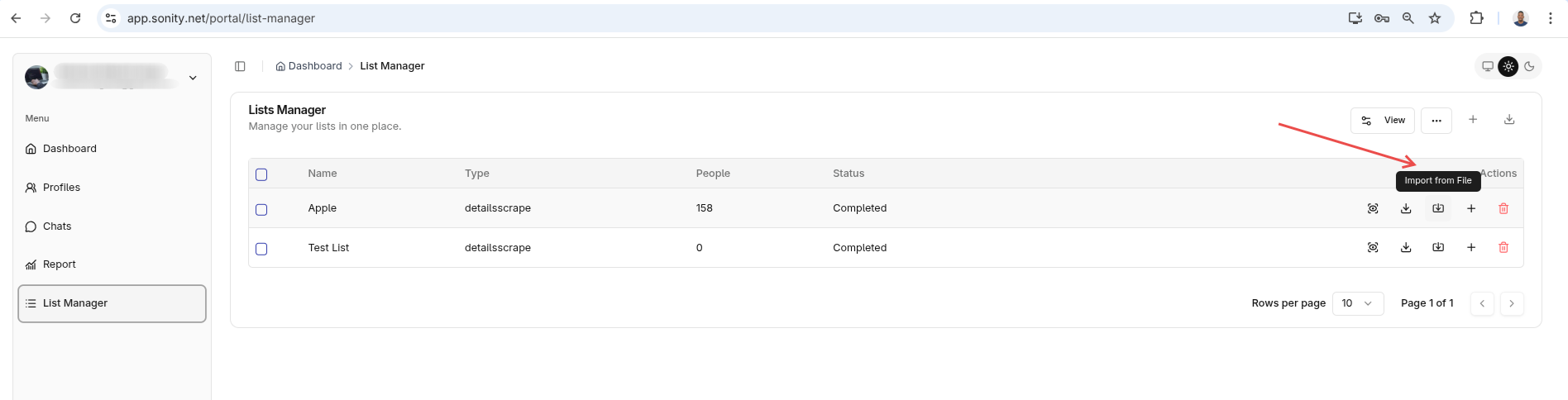Click the View button
This screenshot has height=400, width=1568.
[1383, 121]
